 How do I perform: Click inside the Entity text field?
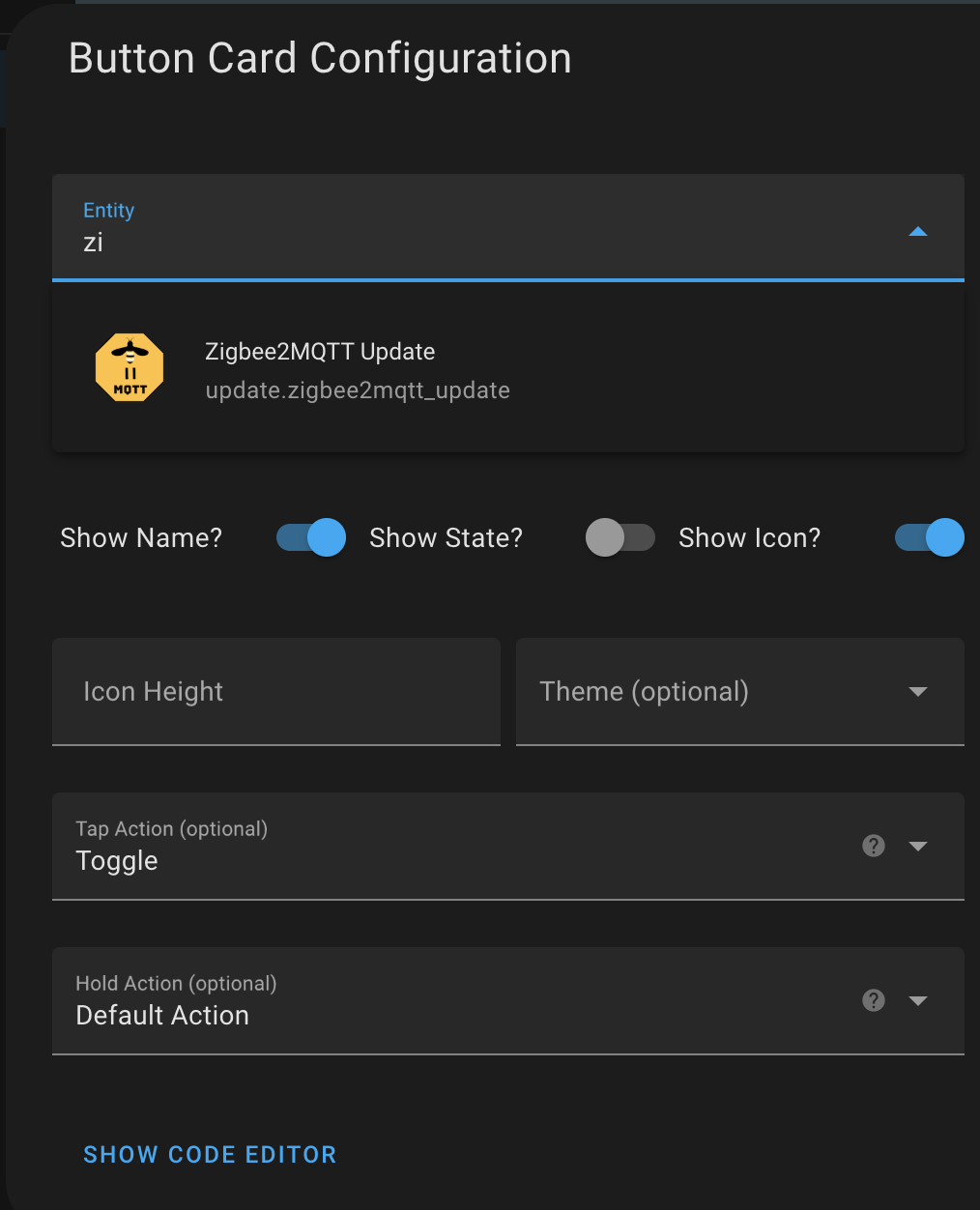(x=387, y=242)
